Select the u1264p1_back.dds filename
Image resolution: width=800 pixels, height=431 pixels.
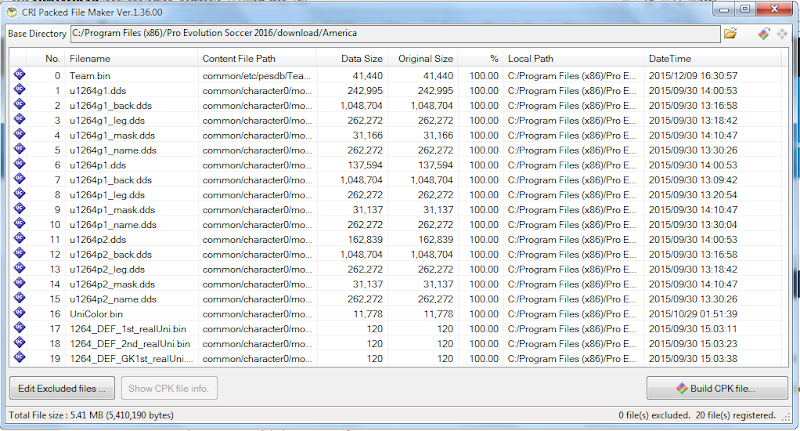[x=111, y=180]
